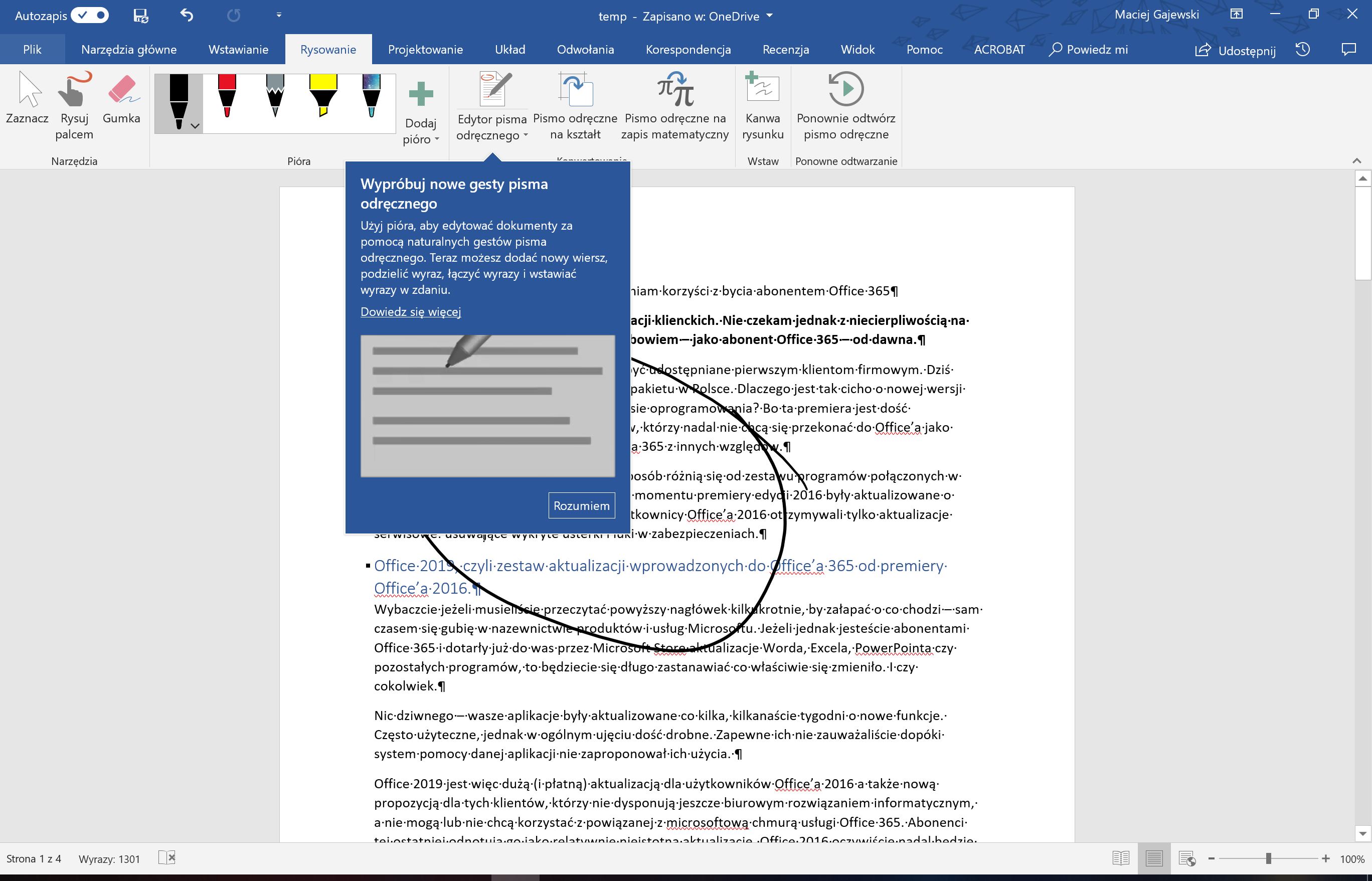Select the black pen

pos(179,103)
